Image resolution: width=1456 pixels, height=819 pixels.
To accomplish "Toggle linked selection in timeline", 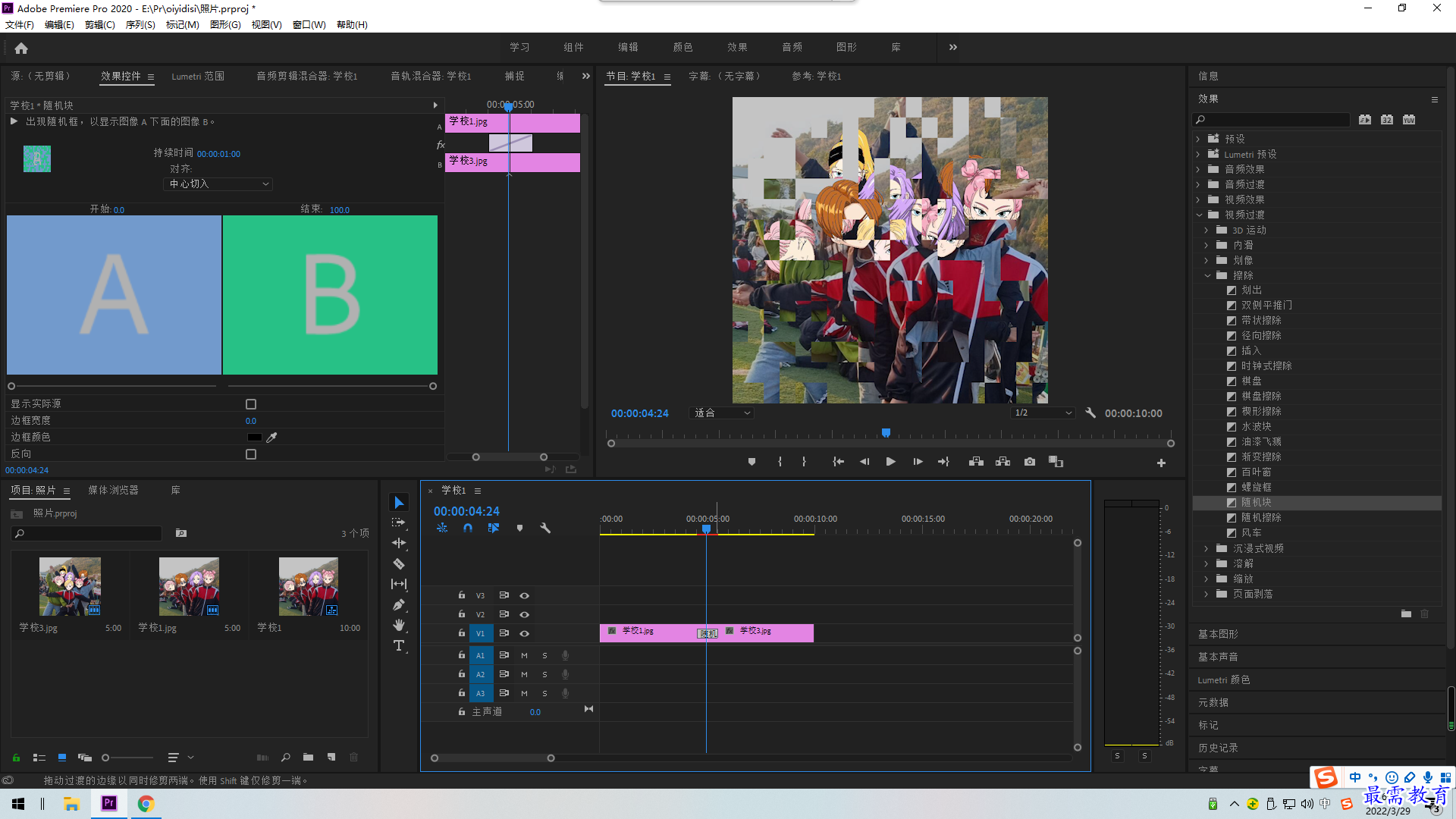I will coord(494,529).
